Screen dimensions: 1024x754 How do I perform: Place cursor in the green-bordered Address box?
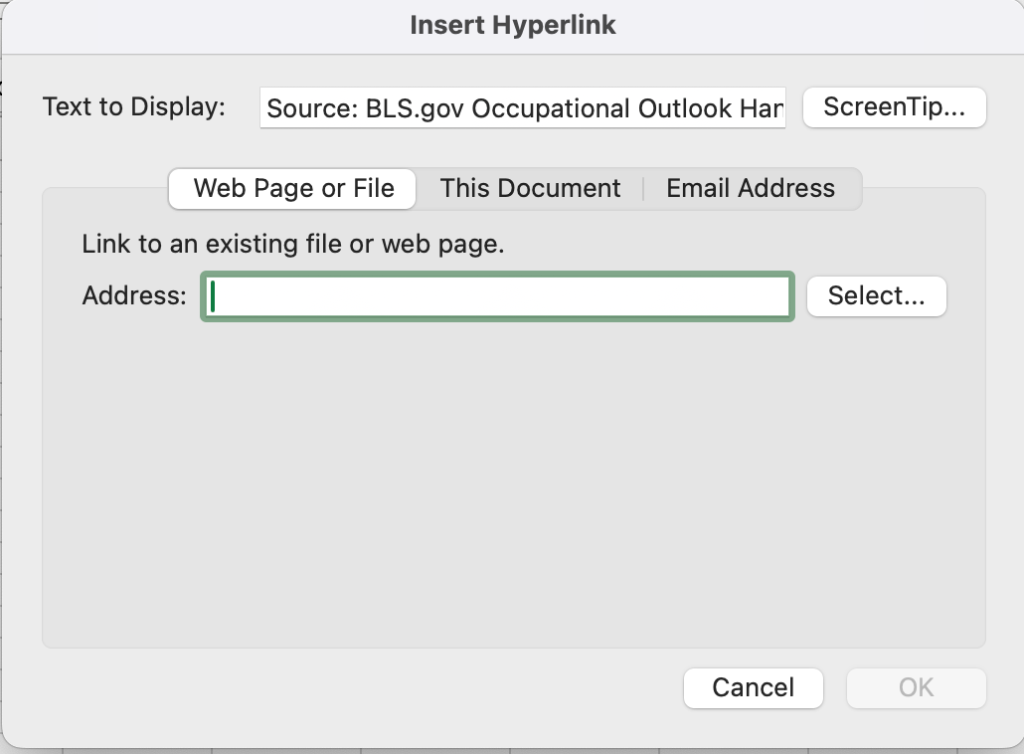tap(497, 296)
